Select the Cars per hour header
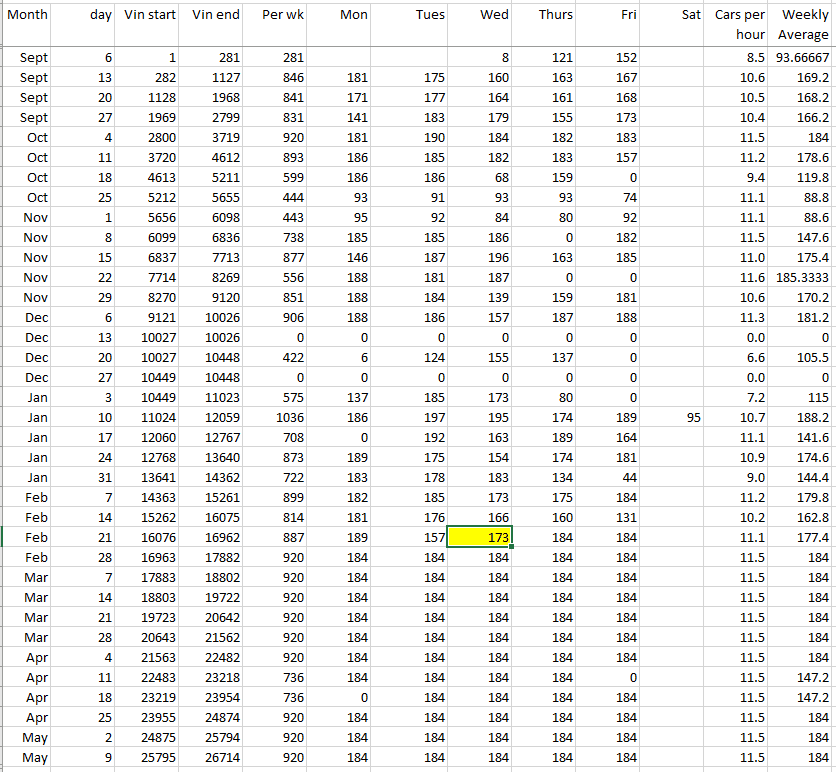836x772 pixels. point(740,25)
